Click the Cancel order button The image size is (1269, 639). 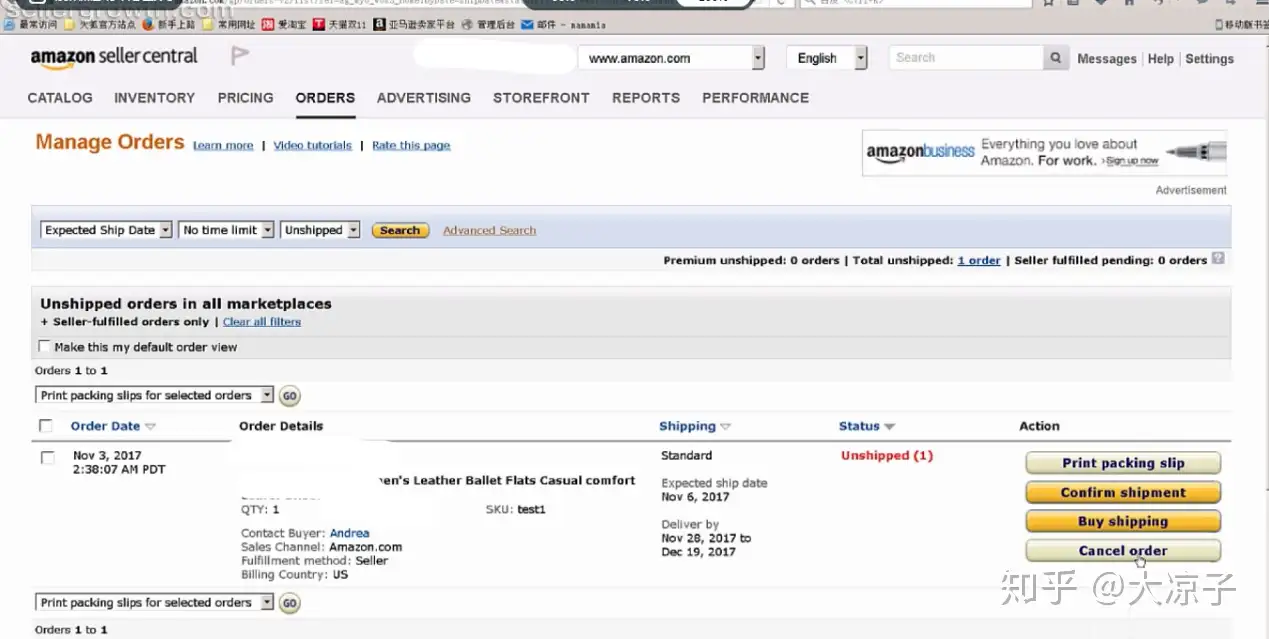point(1123,550)
